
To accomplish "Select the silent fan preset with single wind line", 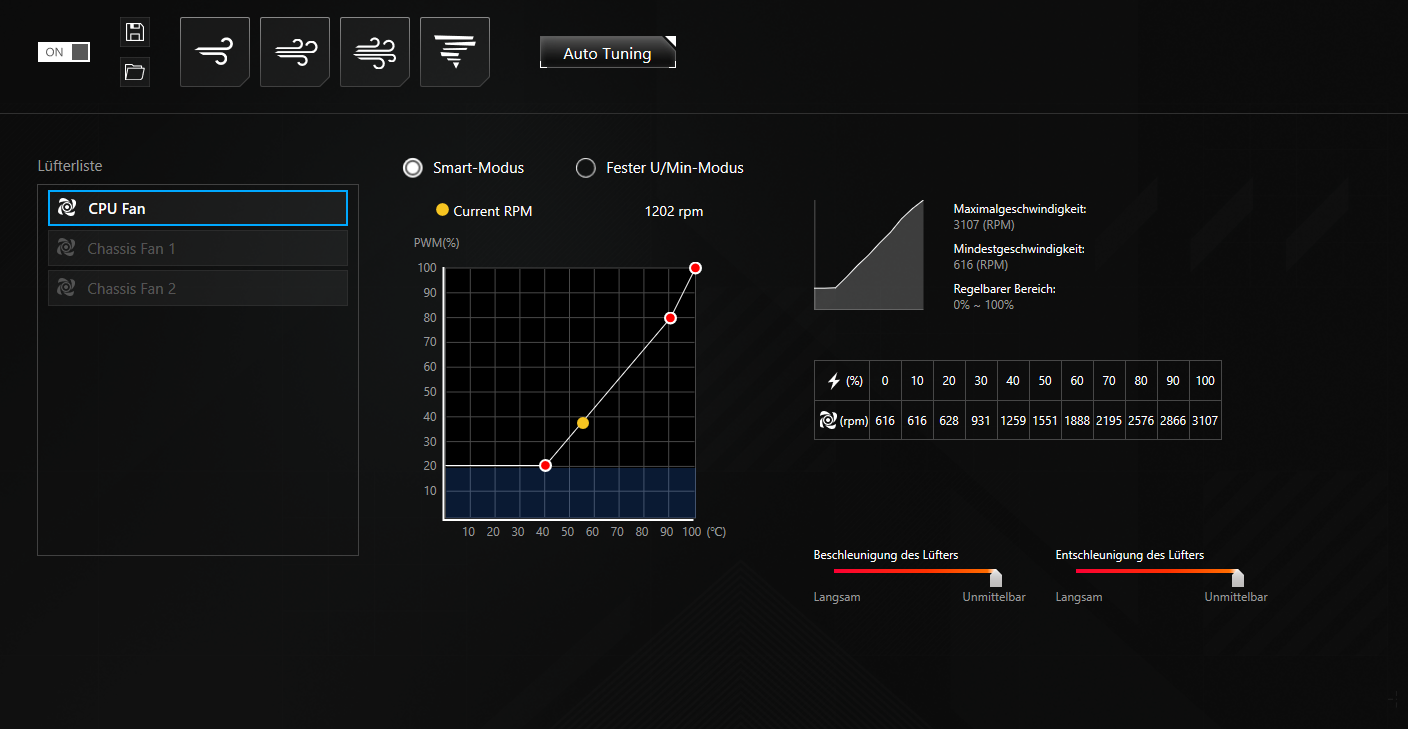I will 214,52.
